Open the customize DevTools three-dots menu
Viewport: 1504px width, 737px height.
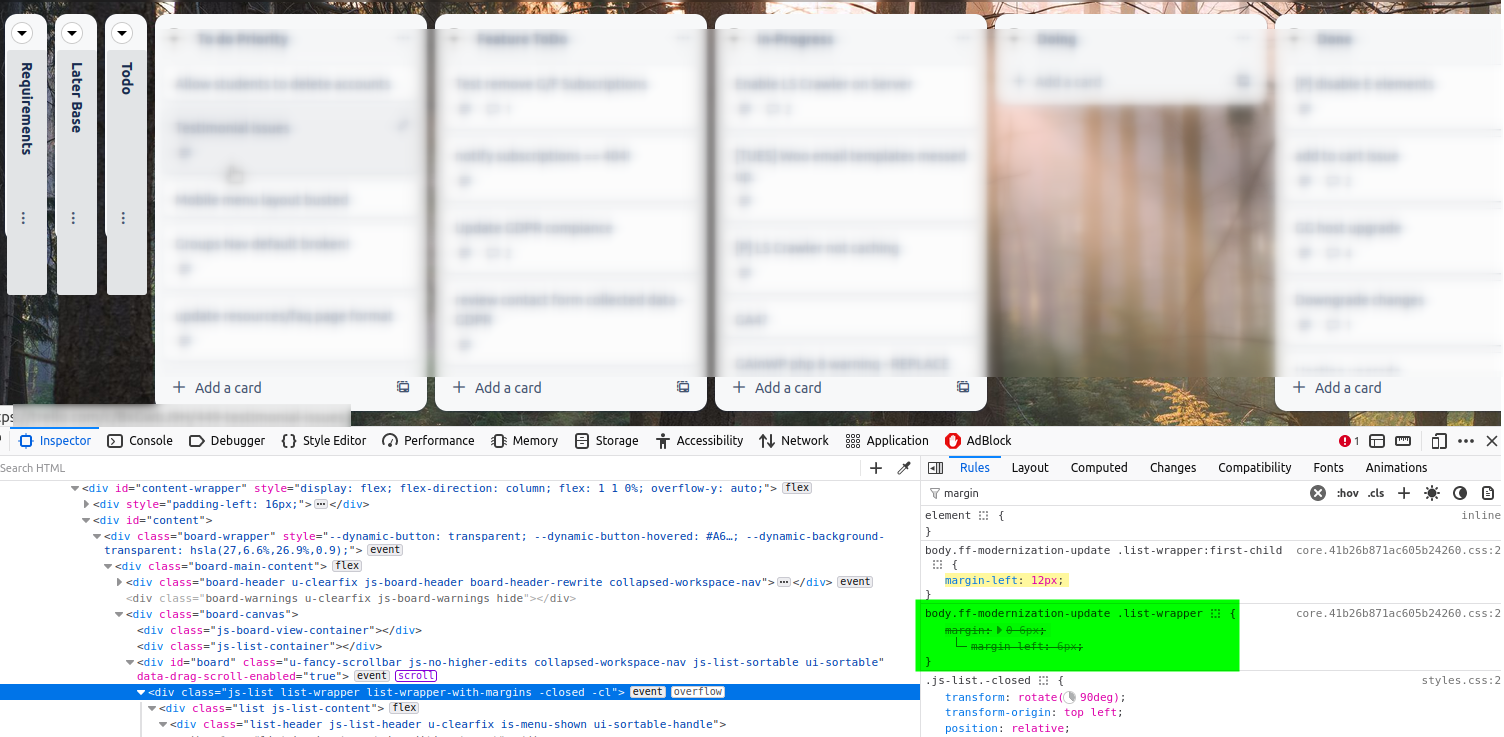tap(1465, 441)
